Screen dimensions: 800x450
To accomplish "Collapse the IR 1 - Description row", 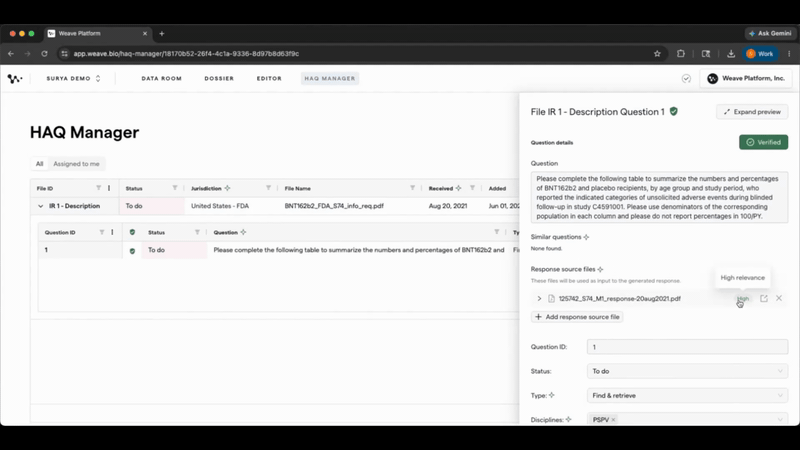I will [x=40, y=206].
